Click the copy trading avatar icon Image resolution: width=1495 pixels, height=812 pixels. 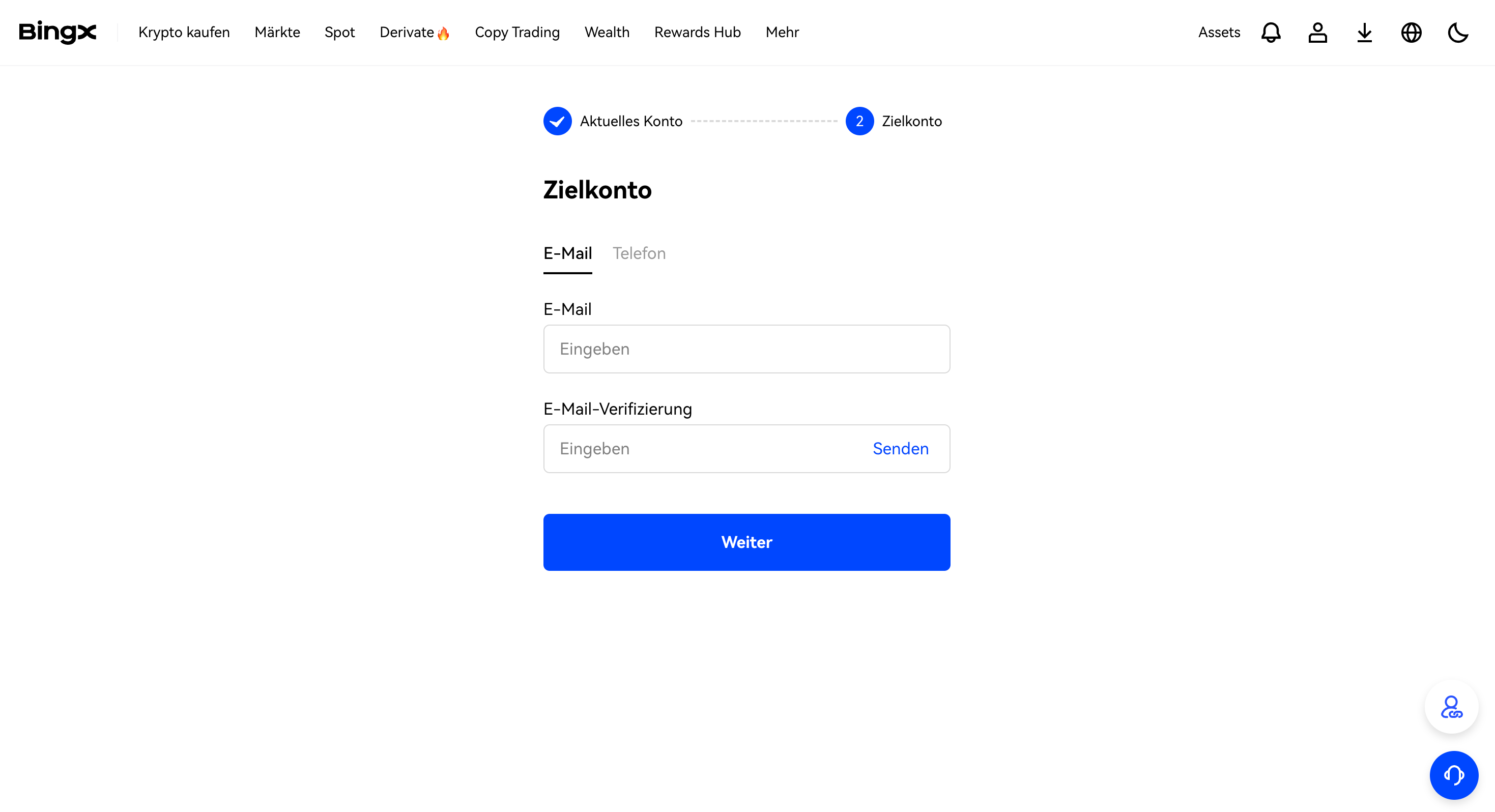(x=1452, y=707)
